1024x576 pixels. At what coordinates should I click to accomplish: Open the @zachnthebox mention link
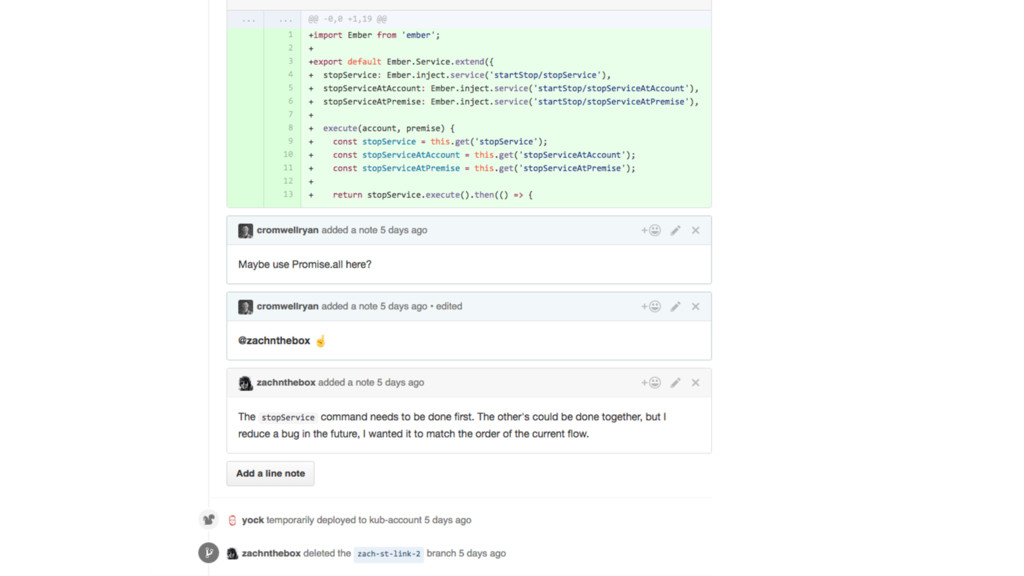point(274,341)
